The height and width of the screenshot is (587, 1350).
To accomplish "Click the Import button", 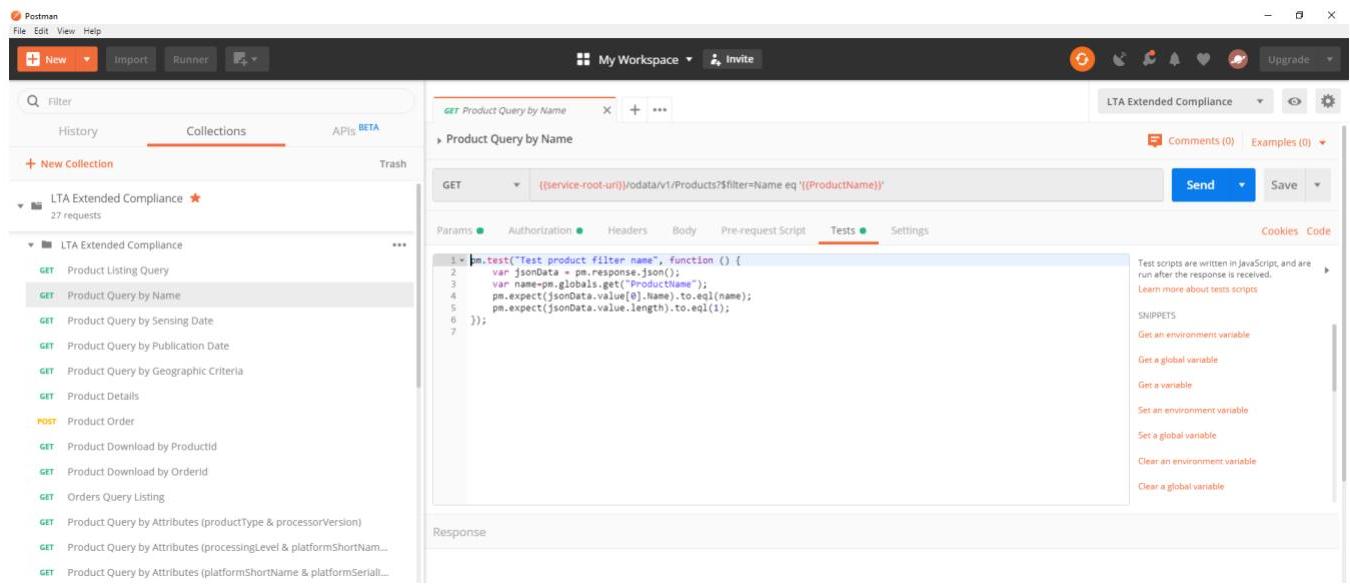I will pos(131,60).
